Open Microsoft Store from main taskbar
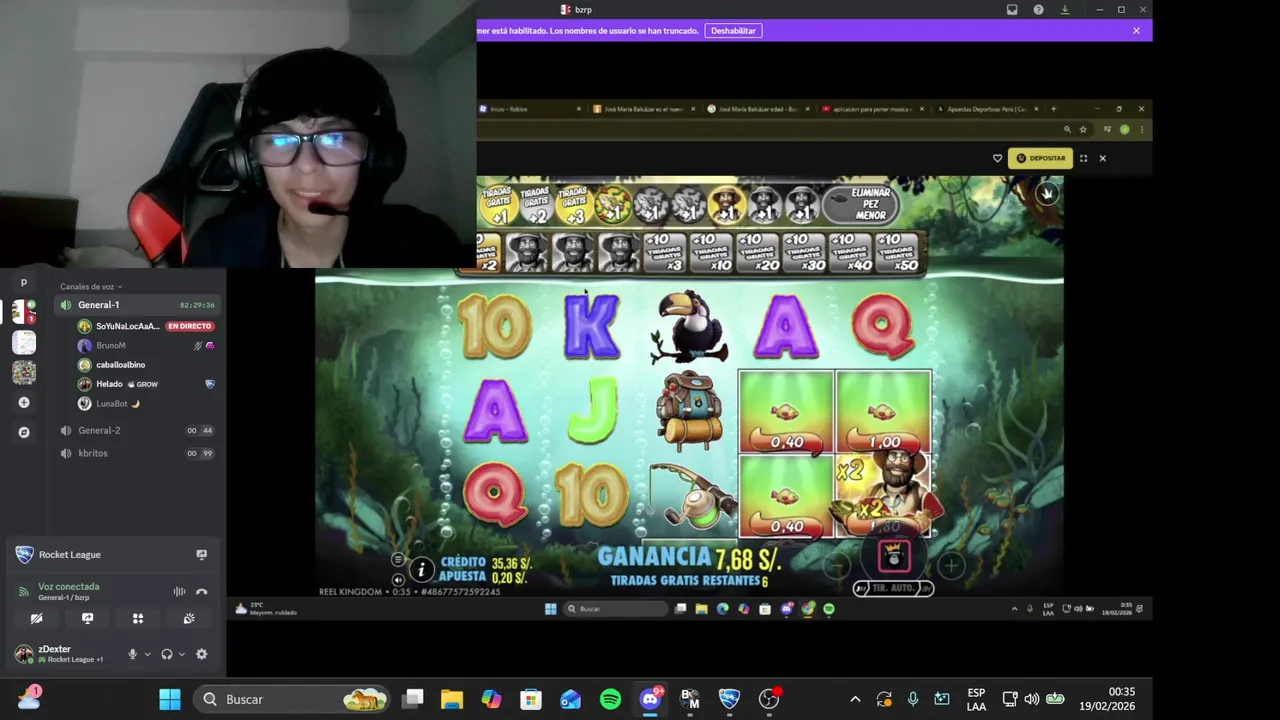 pos(531,699)
